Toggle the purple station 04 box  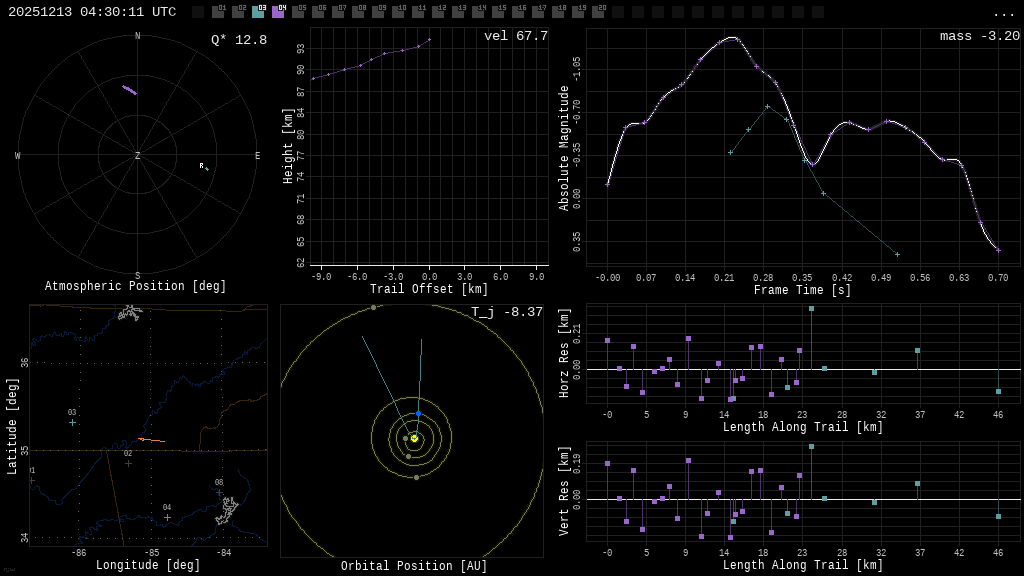tap(278, 12)
